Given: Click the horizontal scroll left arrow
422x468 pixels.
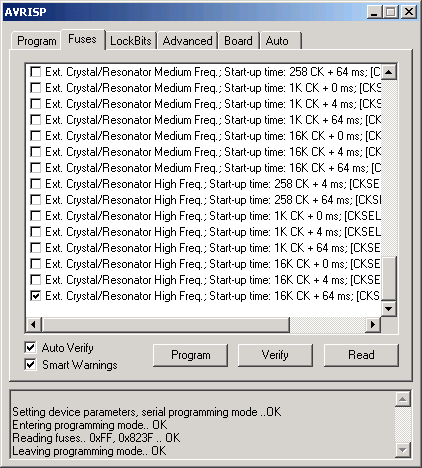Looking at the screenshot, I should click(34, 324).
